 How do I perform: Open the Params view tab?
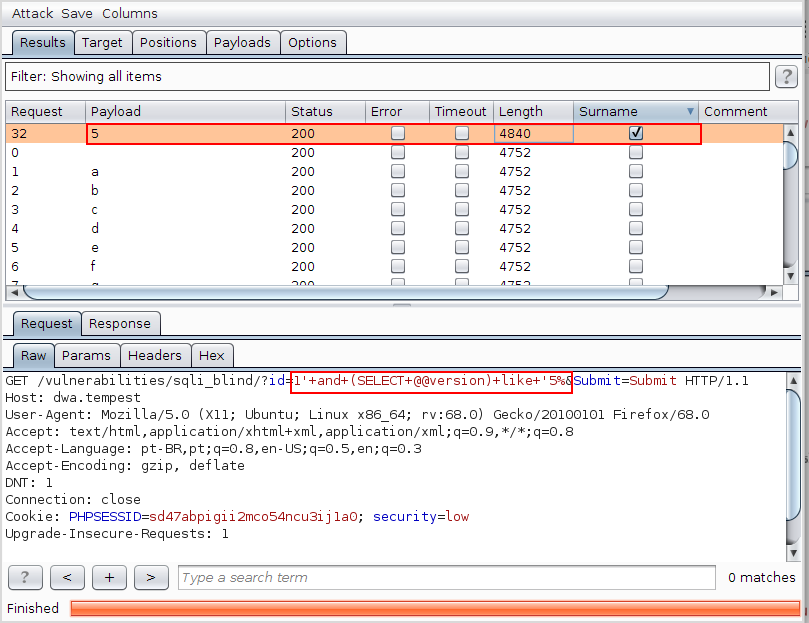pos(86,355)
